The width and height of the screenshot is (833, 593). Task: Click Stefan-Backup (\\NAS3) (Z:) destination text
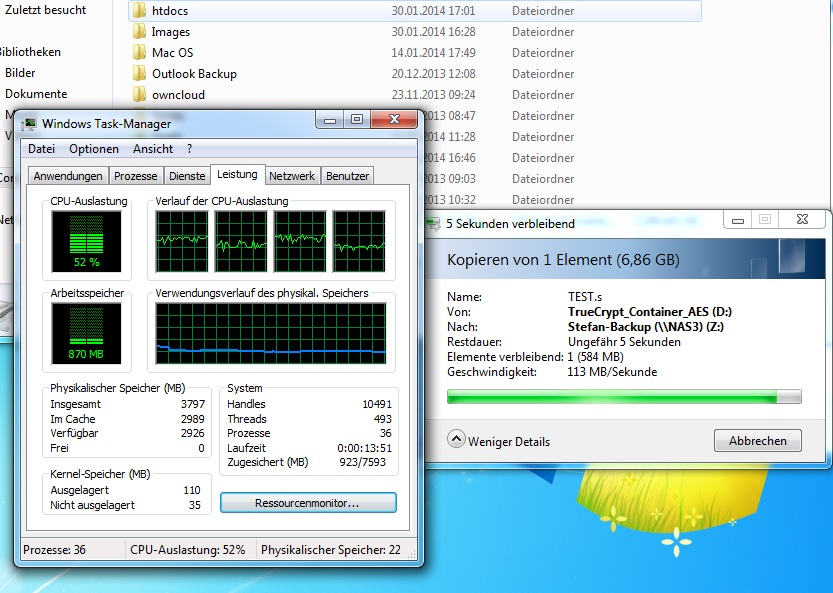(x=645, y=327)
